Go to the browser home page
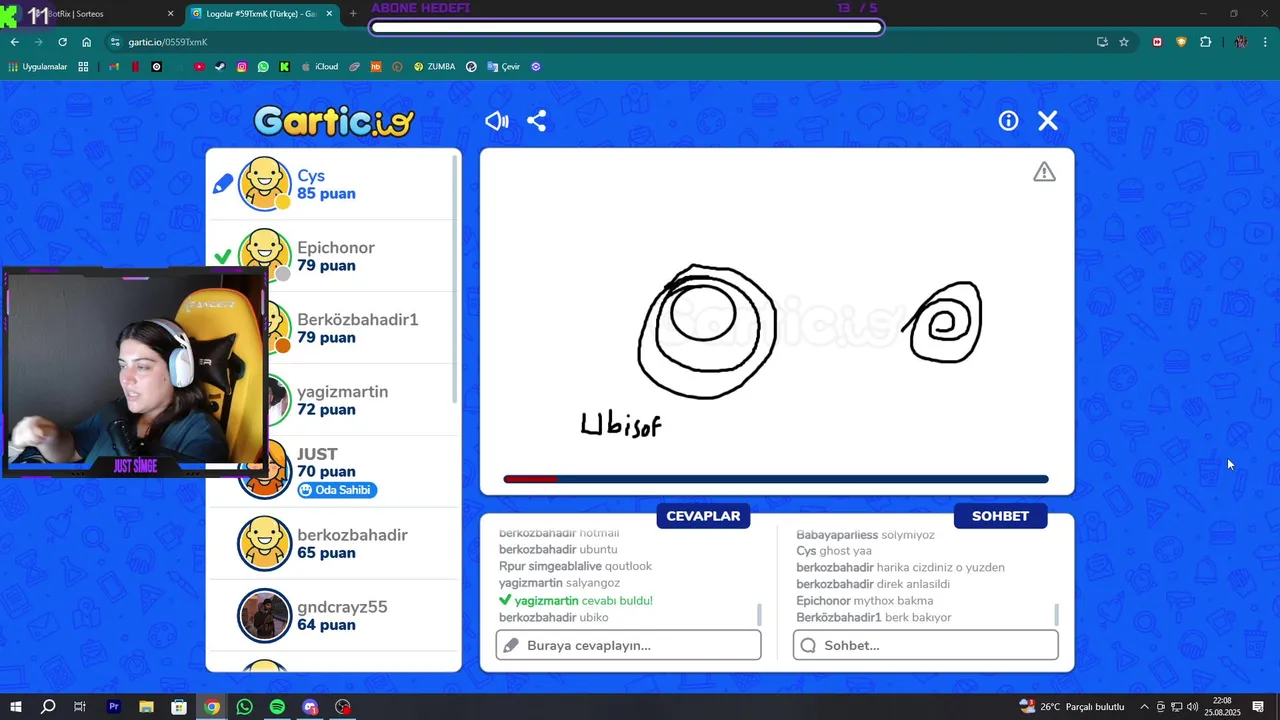 [86, 42]
